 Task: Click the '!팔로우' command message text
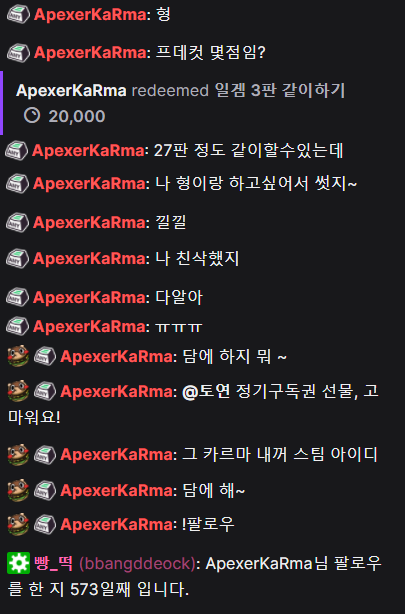pyautogui.click(x=208, y=524)
